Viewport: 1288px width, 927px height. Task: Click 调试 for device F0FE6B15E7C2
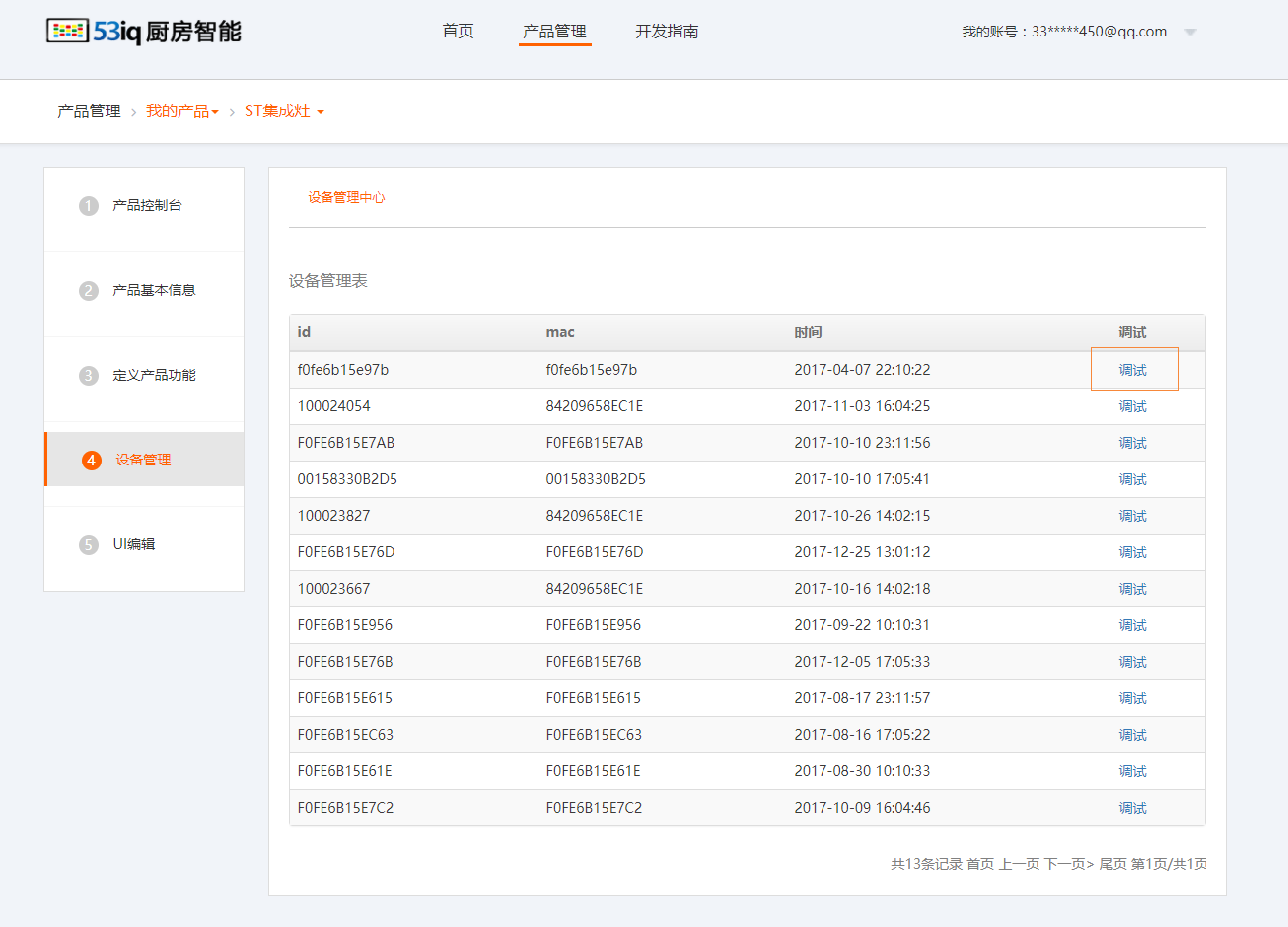point(1132,808)
